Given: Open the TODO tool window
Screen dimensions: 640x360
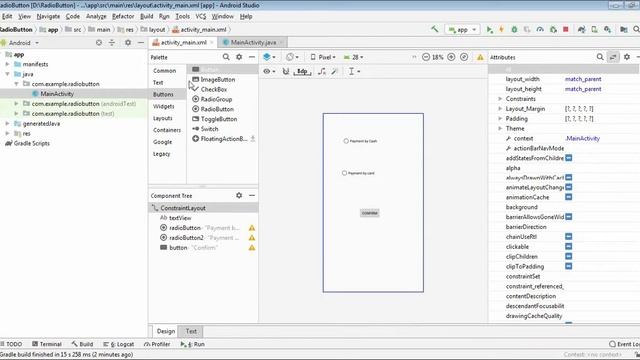Looking at the screenshot, I should [x=11, y=344].
